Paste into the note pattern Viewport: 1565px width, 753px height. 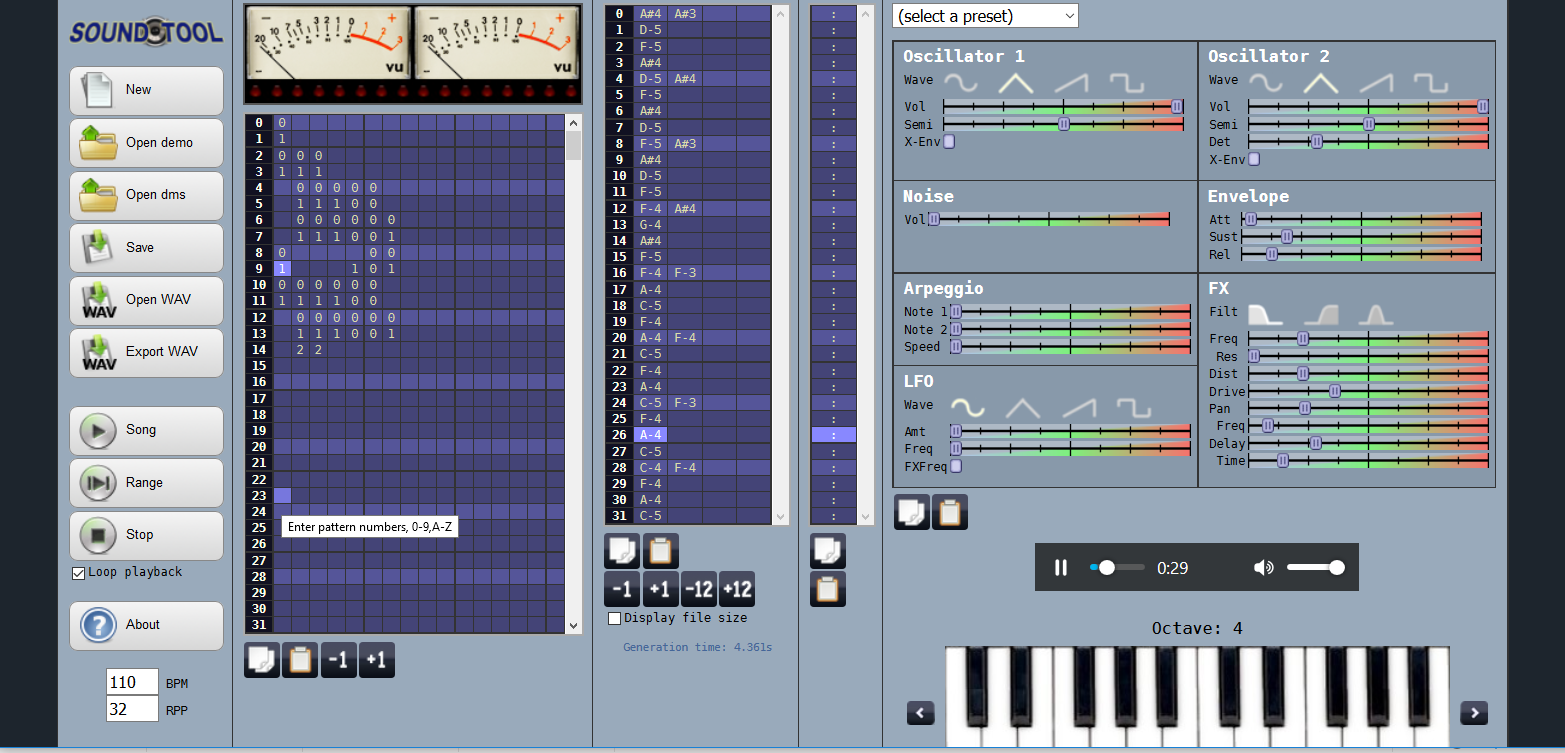[x=661, y=551]
